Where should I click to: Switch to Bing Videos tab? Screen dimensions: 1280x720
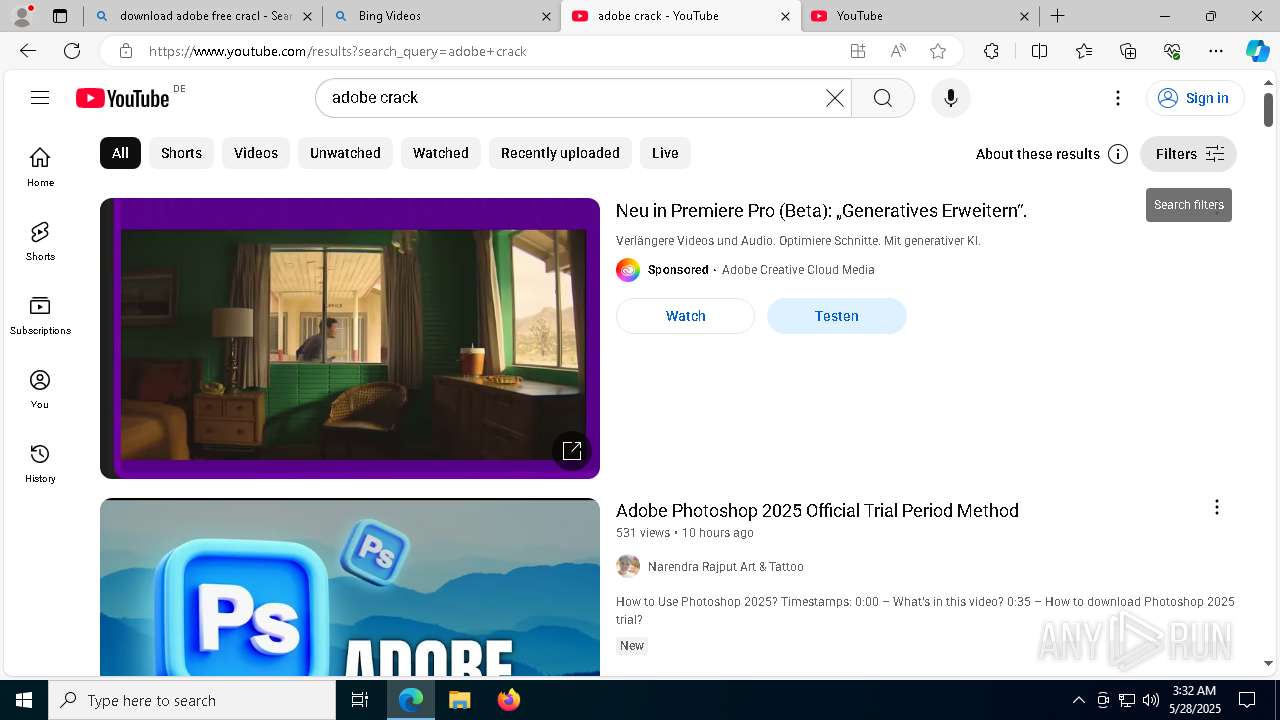442,16
